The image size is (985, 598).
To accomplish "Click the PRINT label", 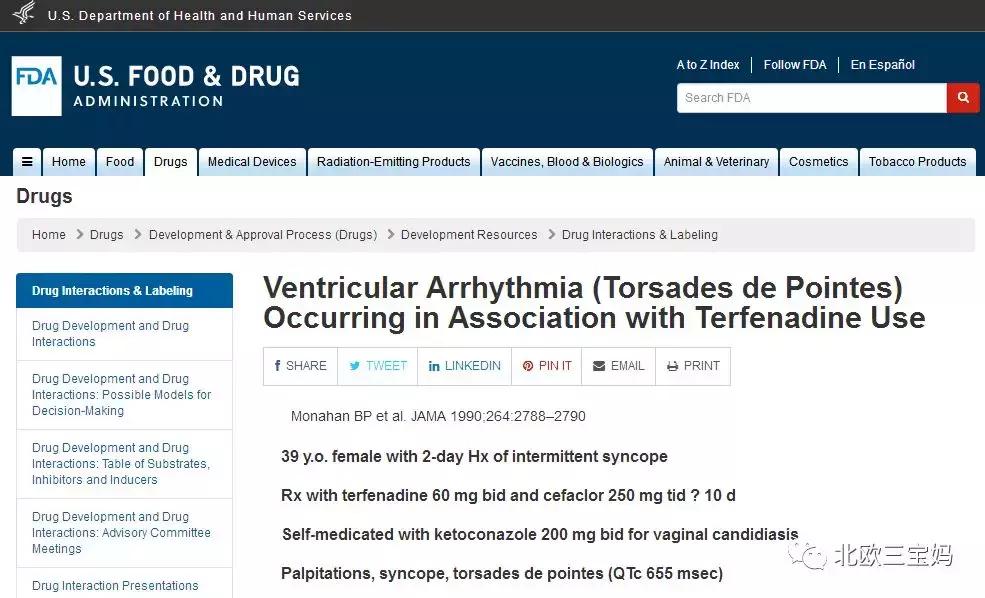I will point(702,366).
